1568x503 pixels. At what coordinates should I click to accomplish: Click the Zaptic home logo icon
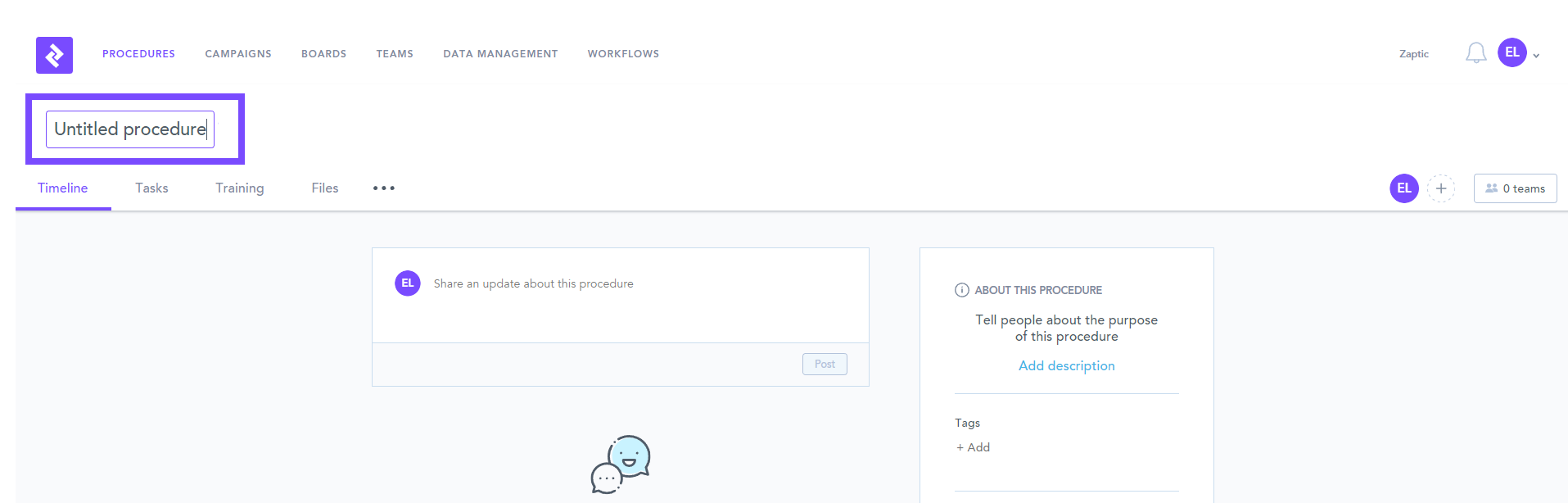click(x=54, y=55)
